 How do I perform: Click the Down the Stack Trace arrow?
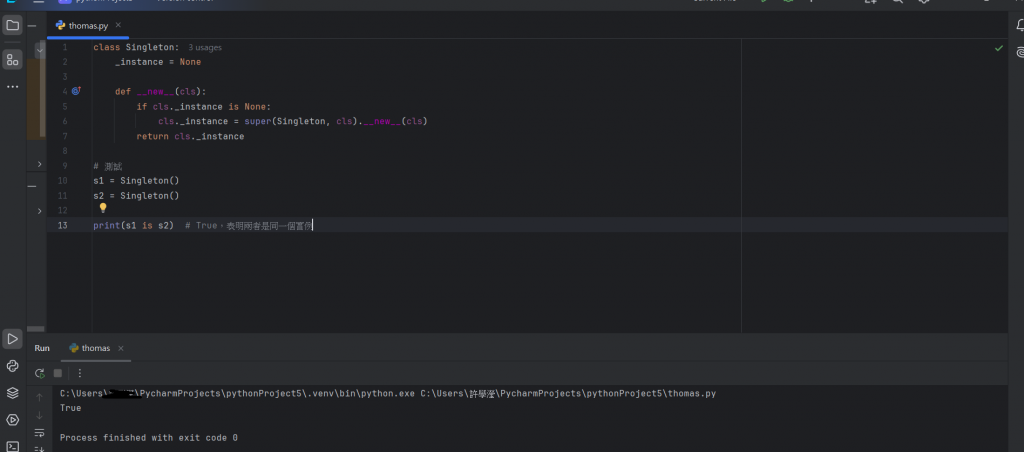[40, 415]
